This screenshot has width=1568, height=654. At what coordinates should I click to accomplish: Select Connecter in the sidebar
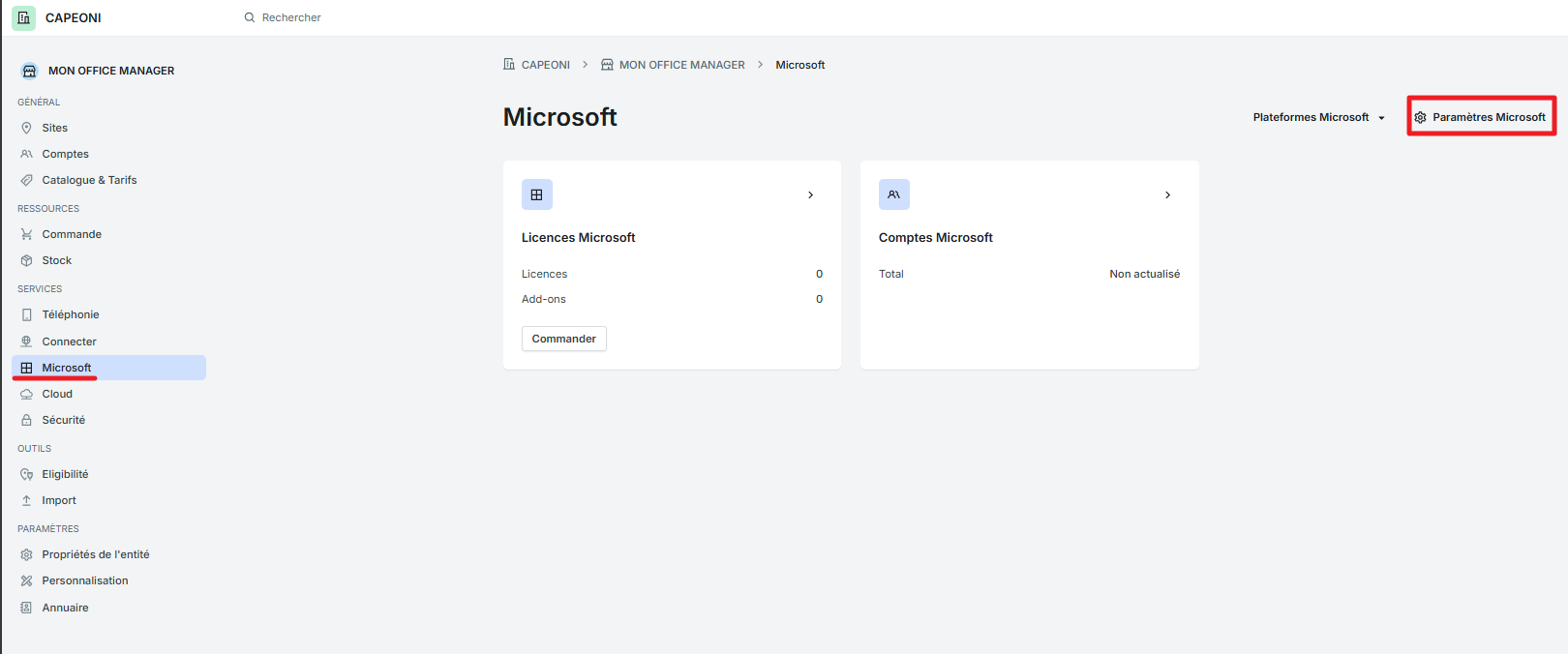pos(108,342)
